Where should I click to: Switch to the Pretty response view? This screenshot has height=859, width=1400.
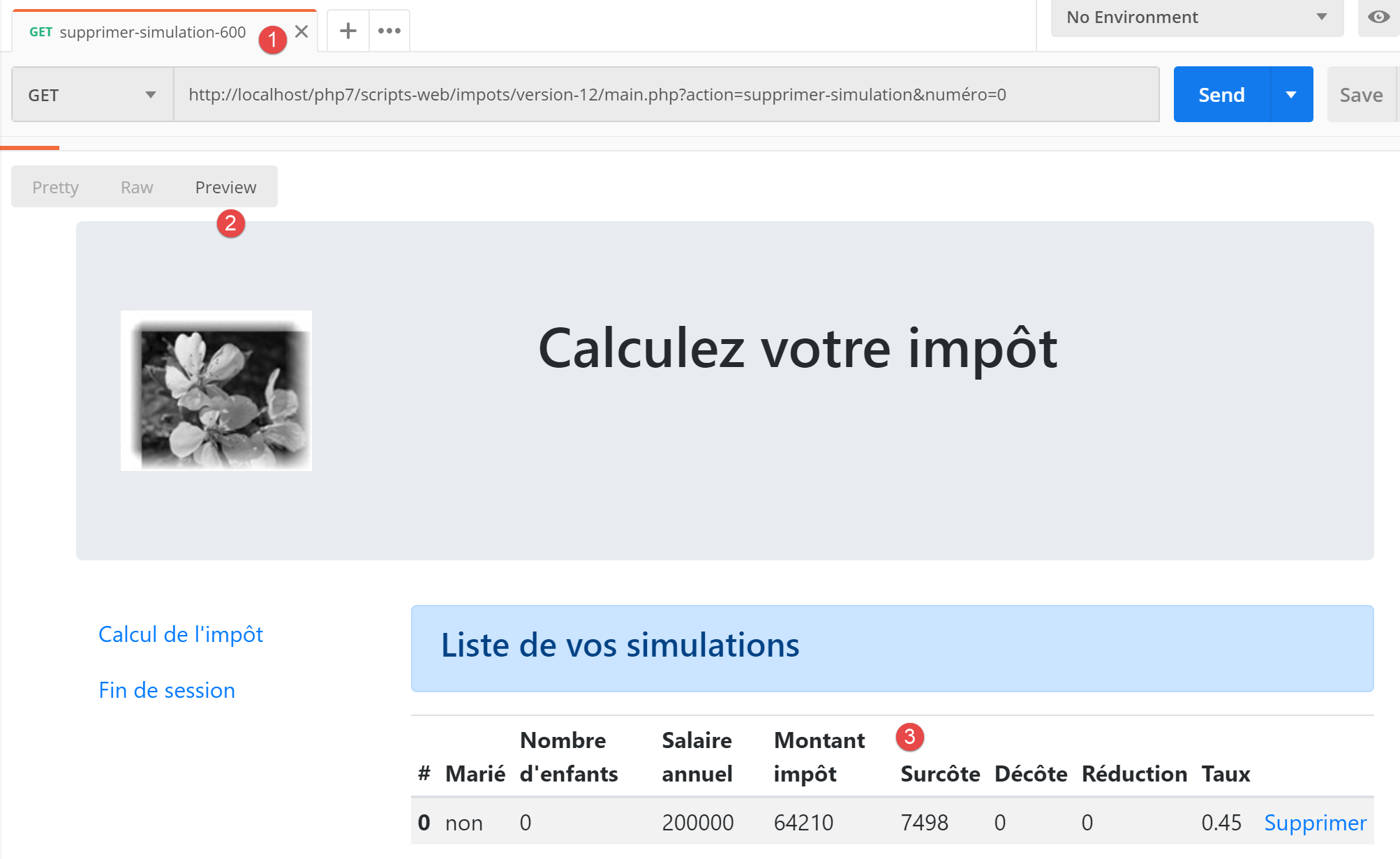(x=55, y=187)
